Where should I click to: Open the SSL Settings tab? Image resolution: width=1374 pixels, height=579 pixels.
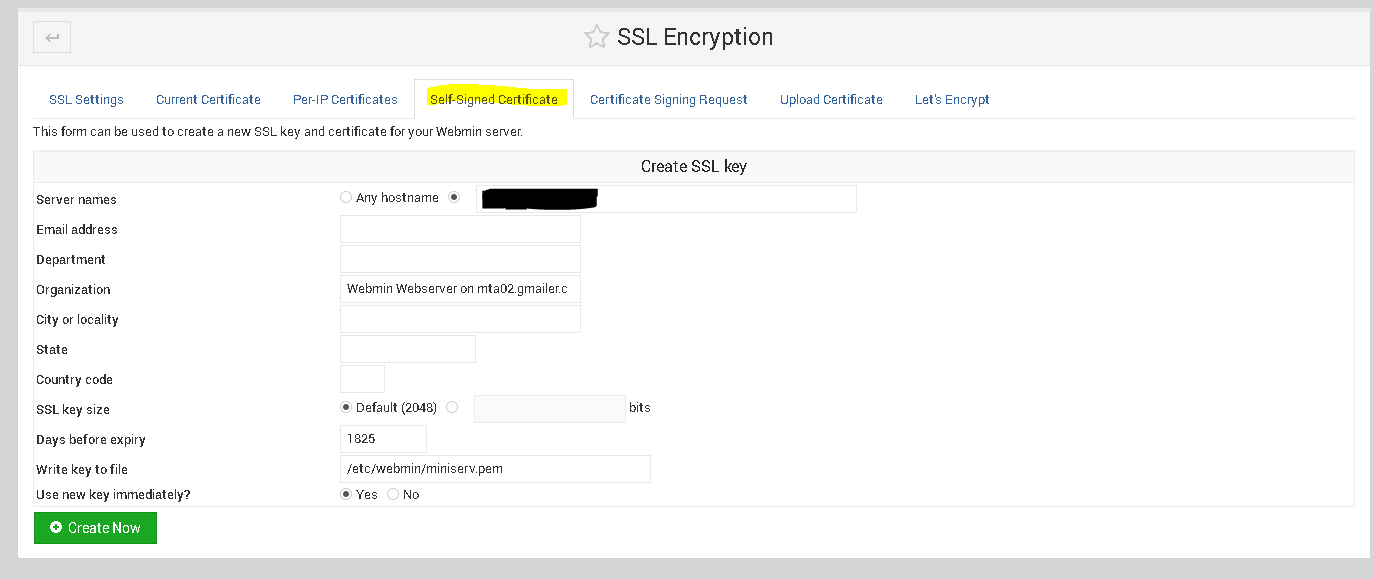86,99
